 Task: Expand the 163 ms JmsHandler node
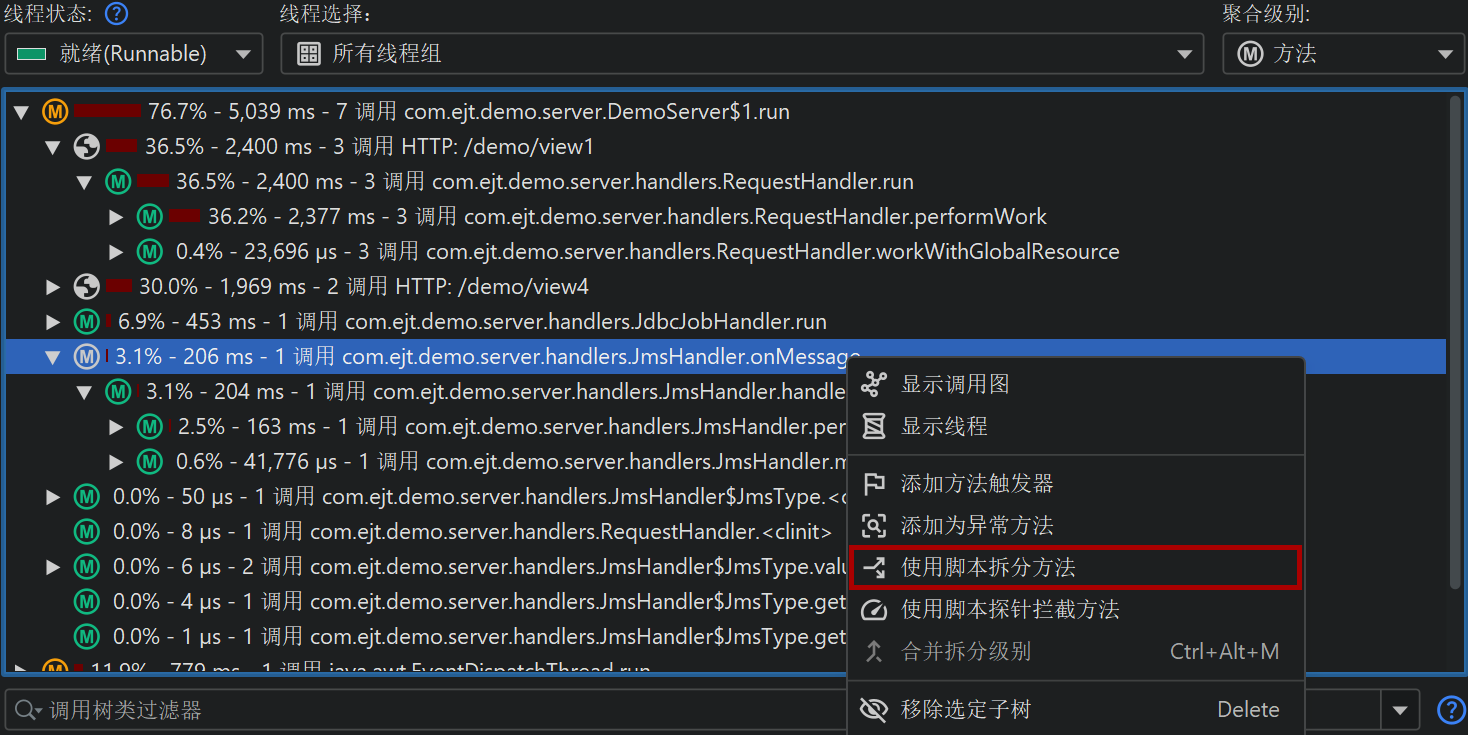point(117,427)
